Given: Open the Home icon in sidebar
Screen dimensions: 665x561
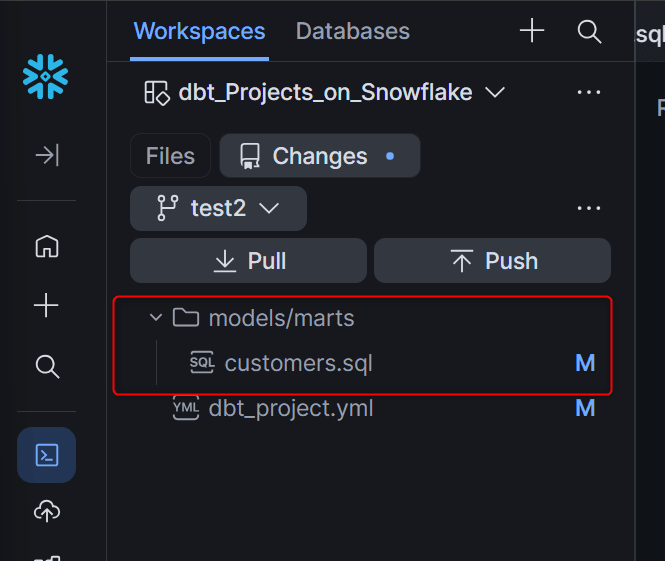Looking at the screenshot, I should pyautogui.click(x=47, y=246).
